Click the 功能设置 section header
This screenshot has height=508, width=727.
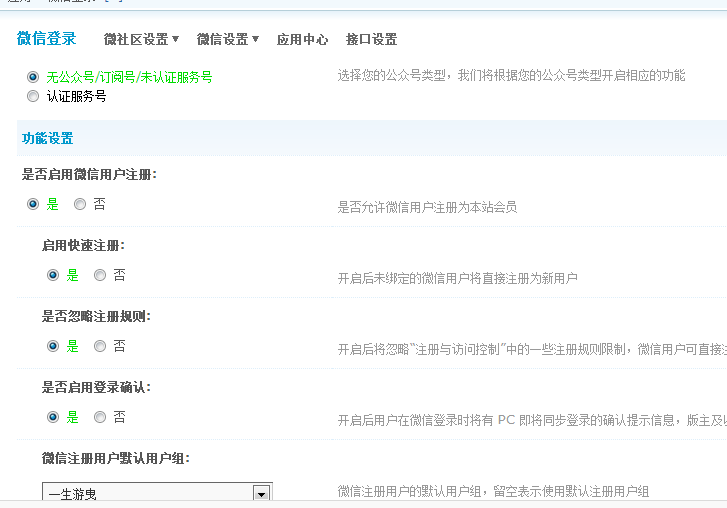(47, 138)
